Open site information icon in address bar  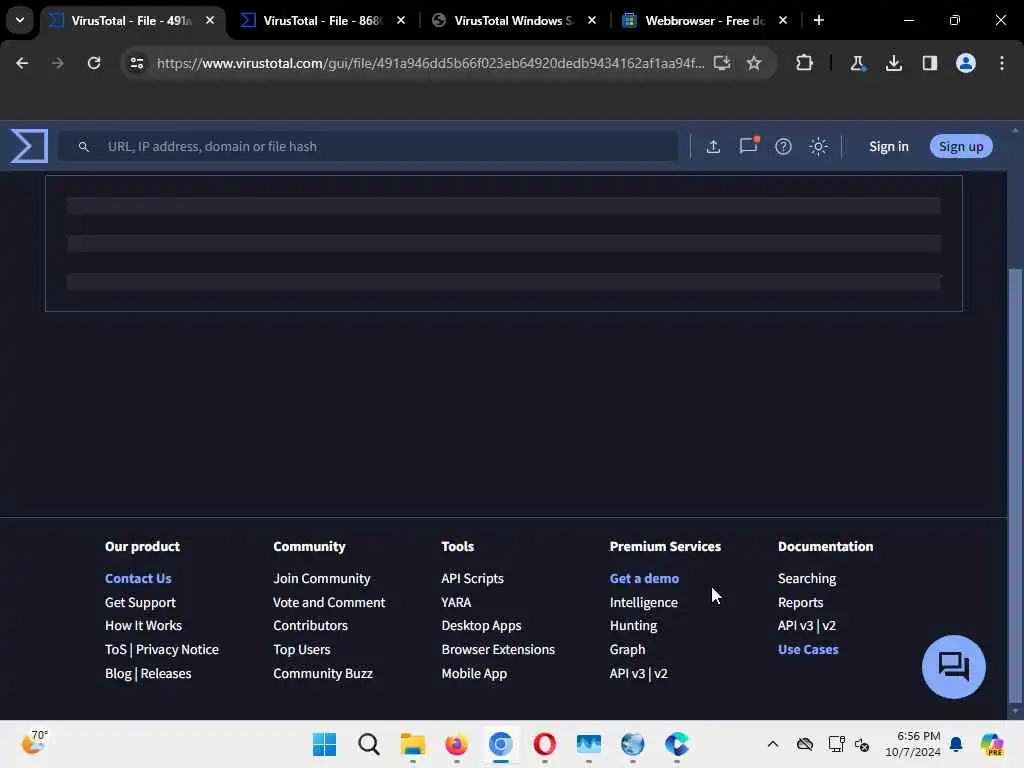[136, 63]
